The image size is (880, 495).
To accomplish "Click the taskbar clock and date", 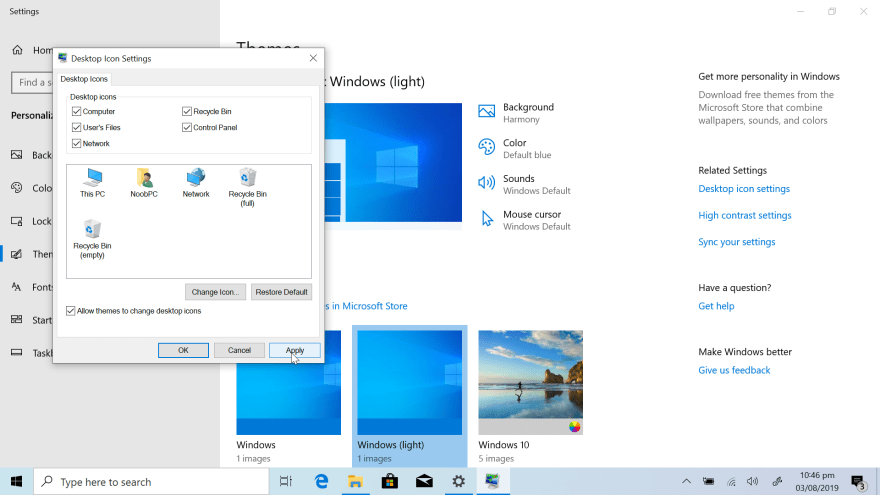I will click(817, 482).
